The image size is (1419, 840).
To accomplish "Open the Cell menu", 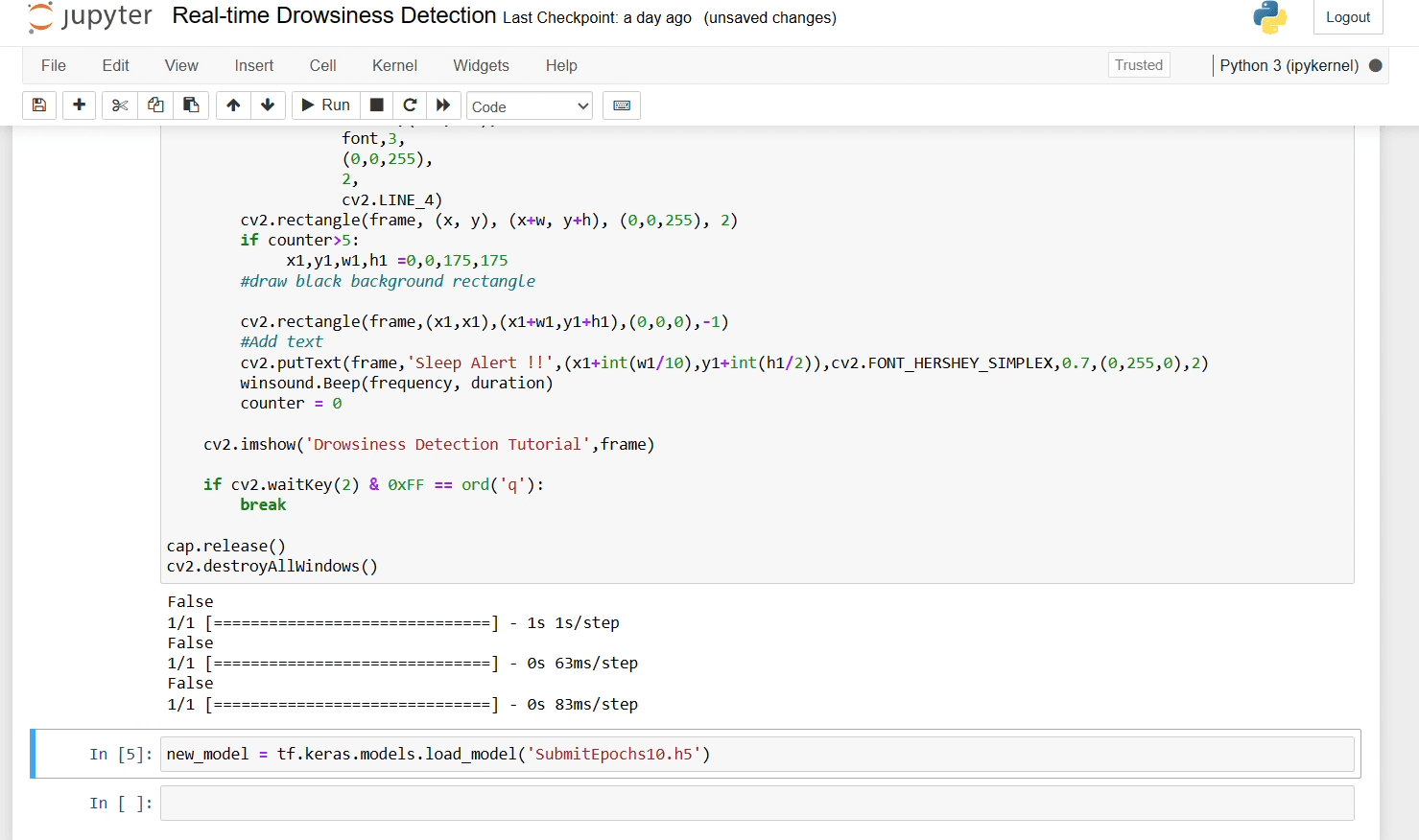I will (322, 65).
